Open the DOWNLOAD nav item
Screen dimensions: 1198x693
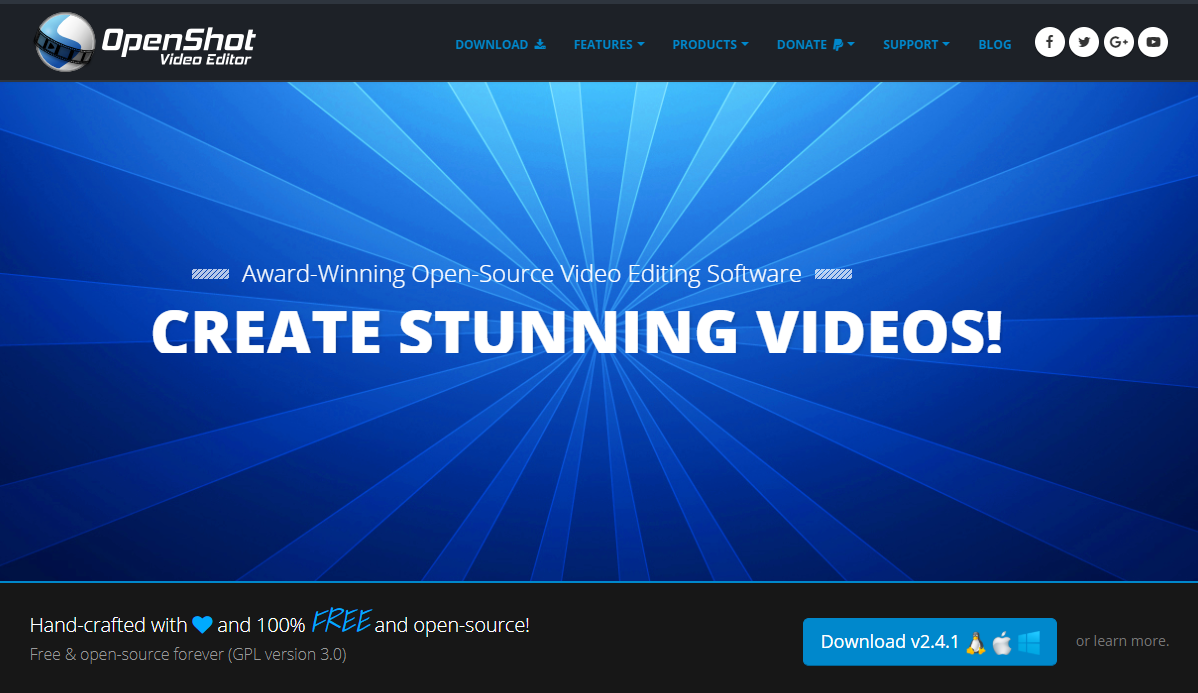point(500,44)
